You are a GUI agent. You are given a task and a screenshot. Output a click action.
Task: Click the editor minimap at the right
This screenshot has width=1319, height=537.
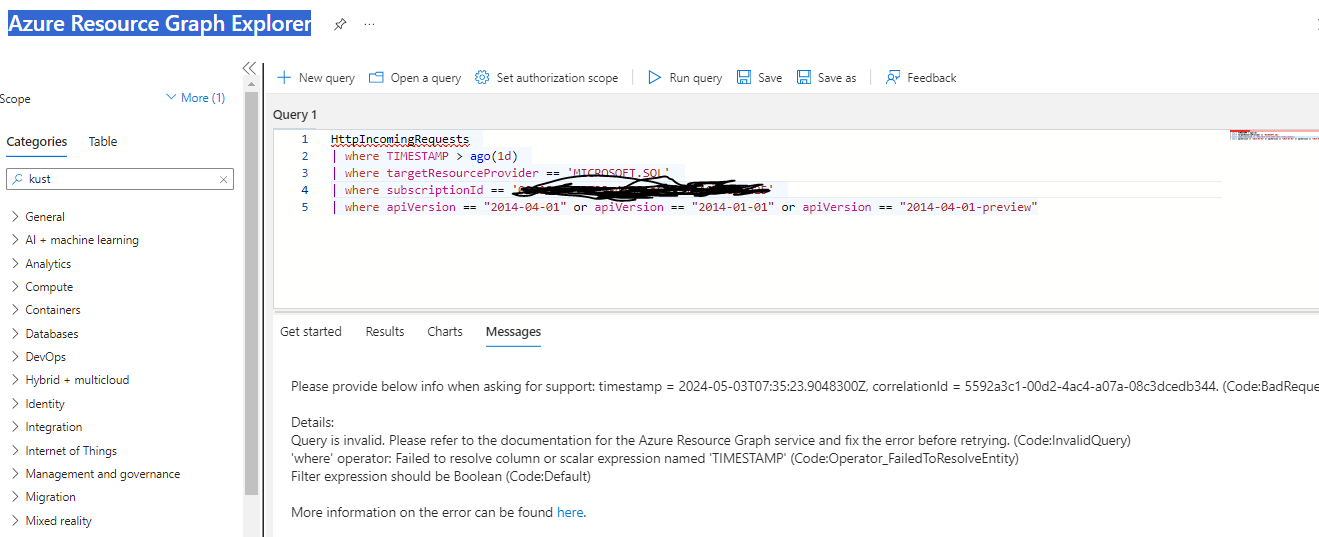pyautogui.click(x=1274, y=135)
